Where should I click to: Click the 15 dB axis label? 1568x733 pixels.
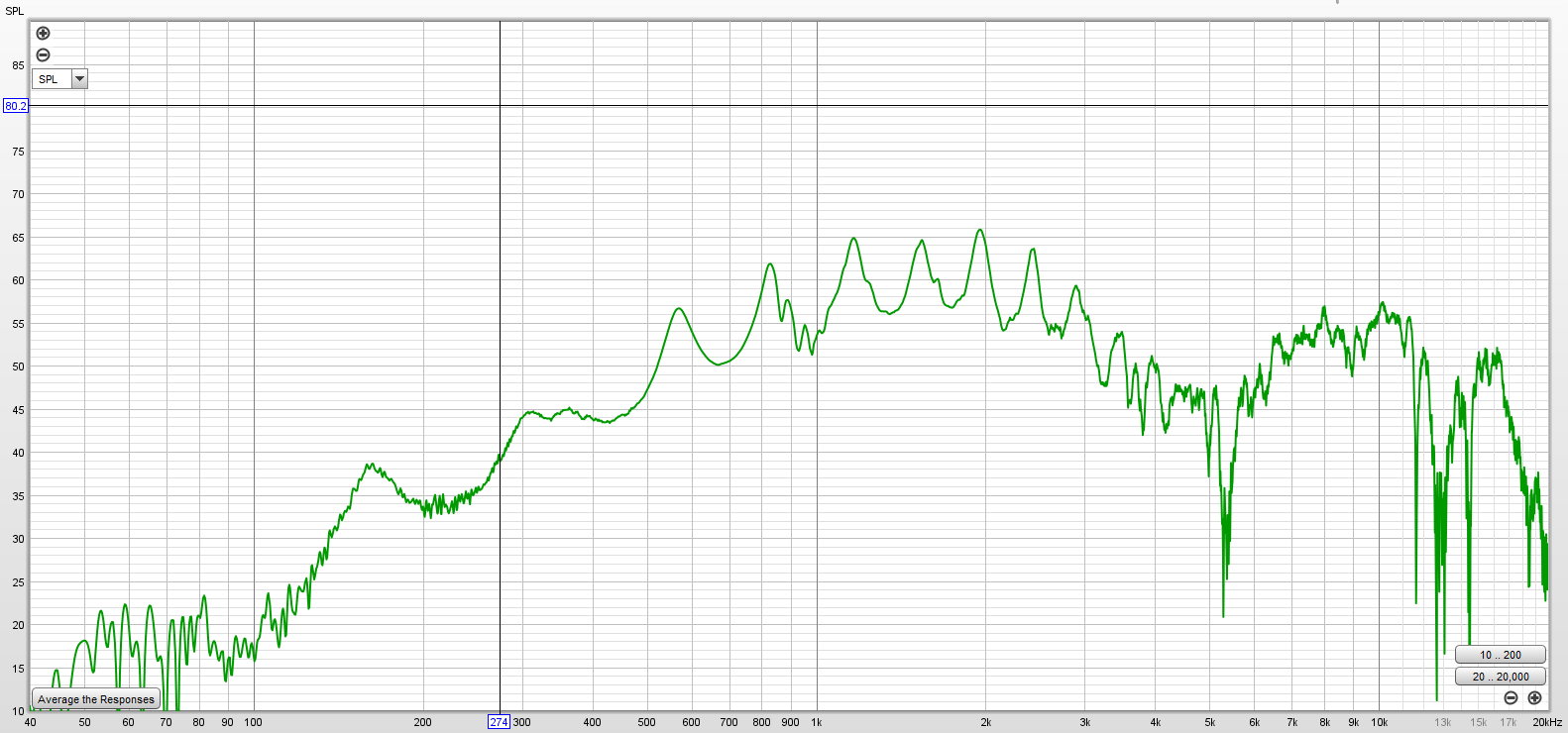pos(18,669)
